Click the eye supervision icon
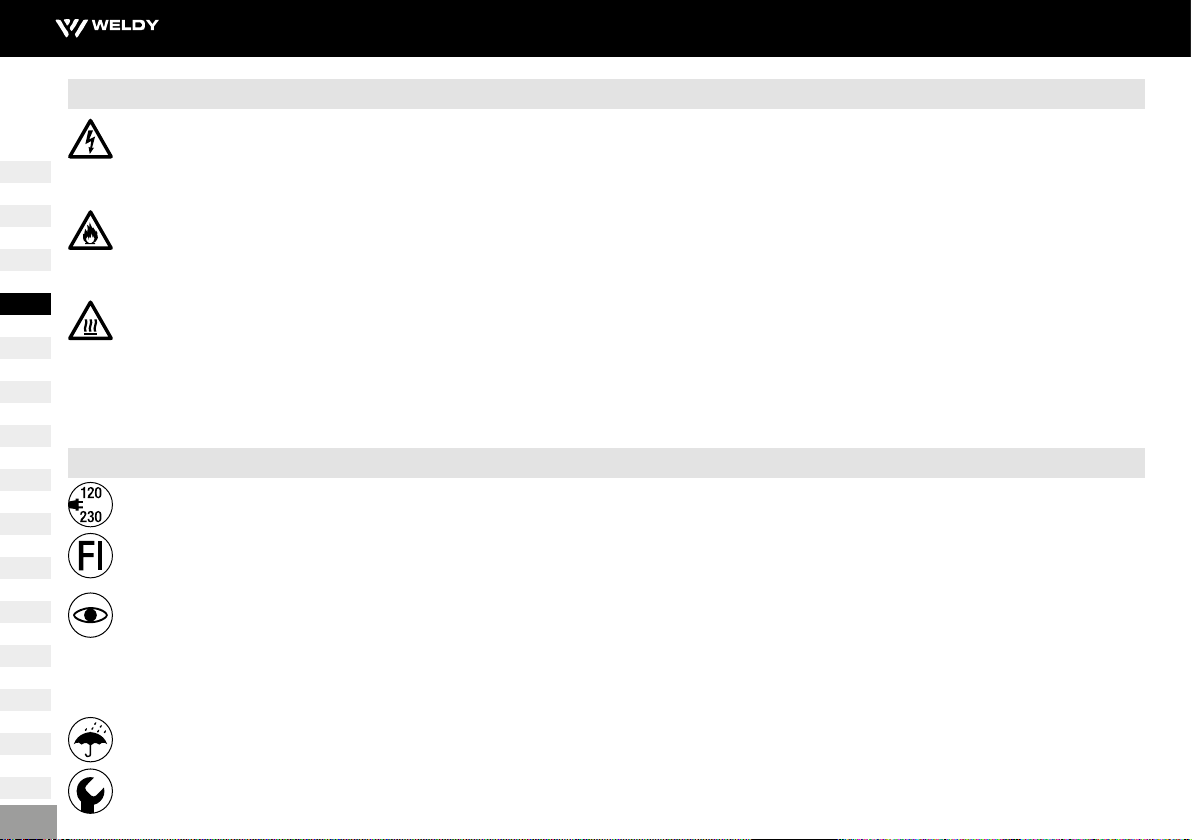 [90, 615]
